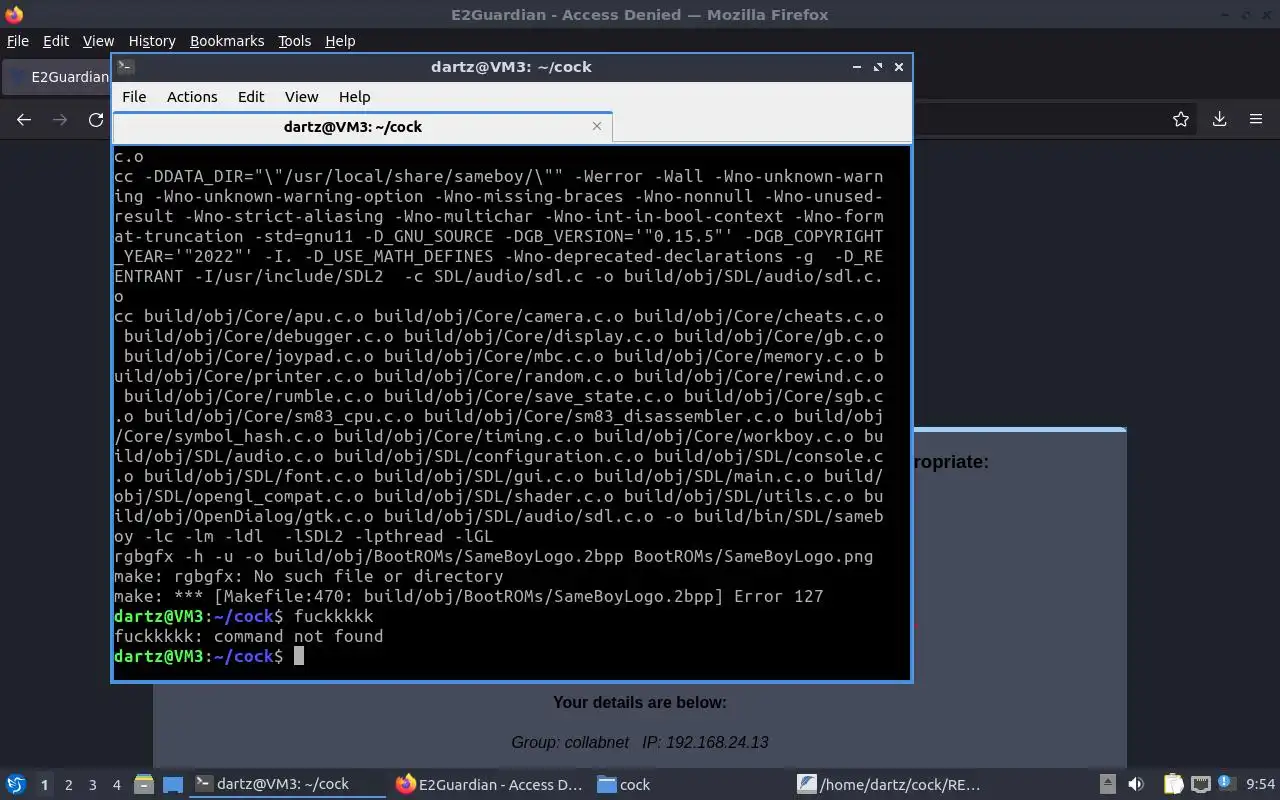This screenshot has width=1280, height=800.
Task: Click the notification tray icon beside clock
Action: click(1228, 785)
